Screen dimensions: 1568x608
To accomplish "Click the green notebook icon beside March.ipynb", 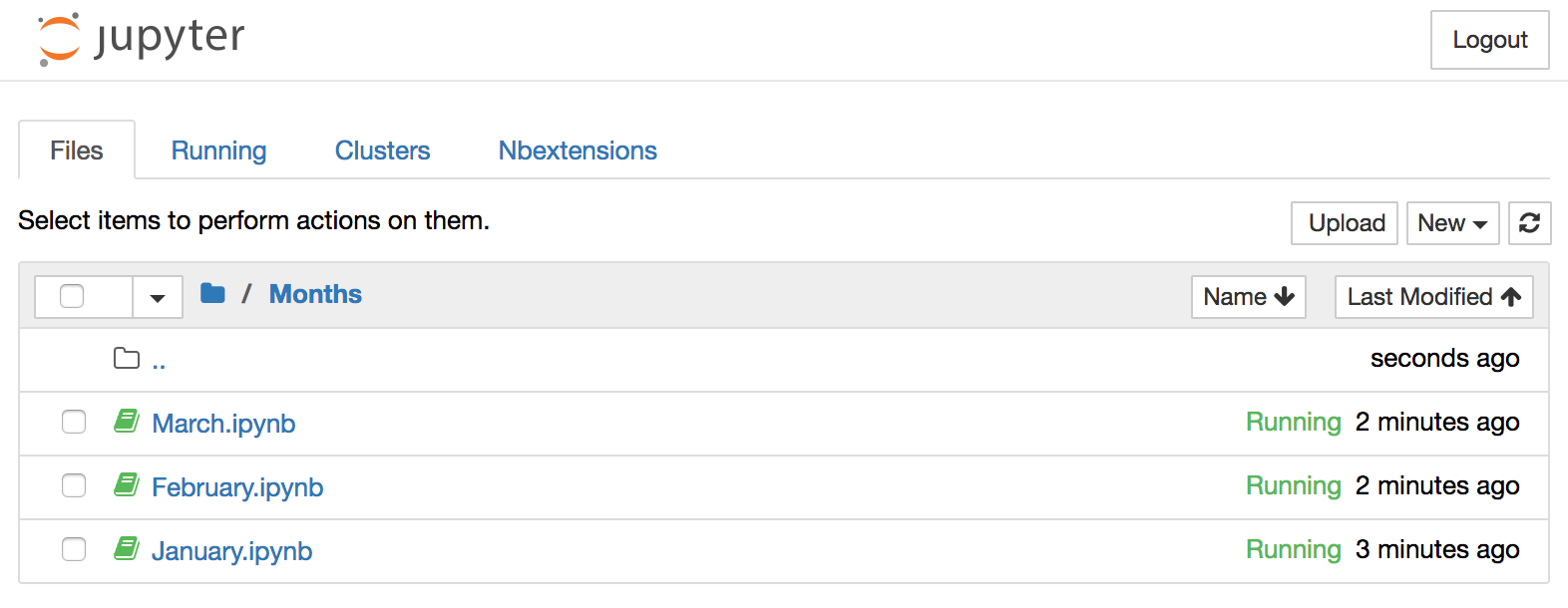I will (x=127, y=422).
